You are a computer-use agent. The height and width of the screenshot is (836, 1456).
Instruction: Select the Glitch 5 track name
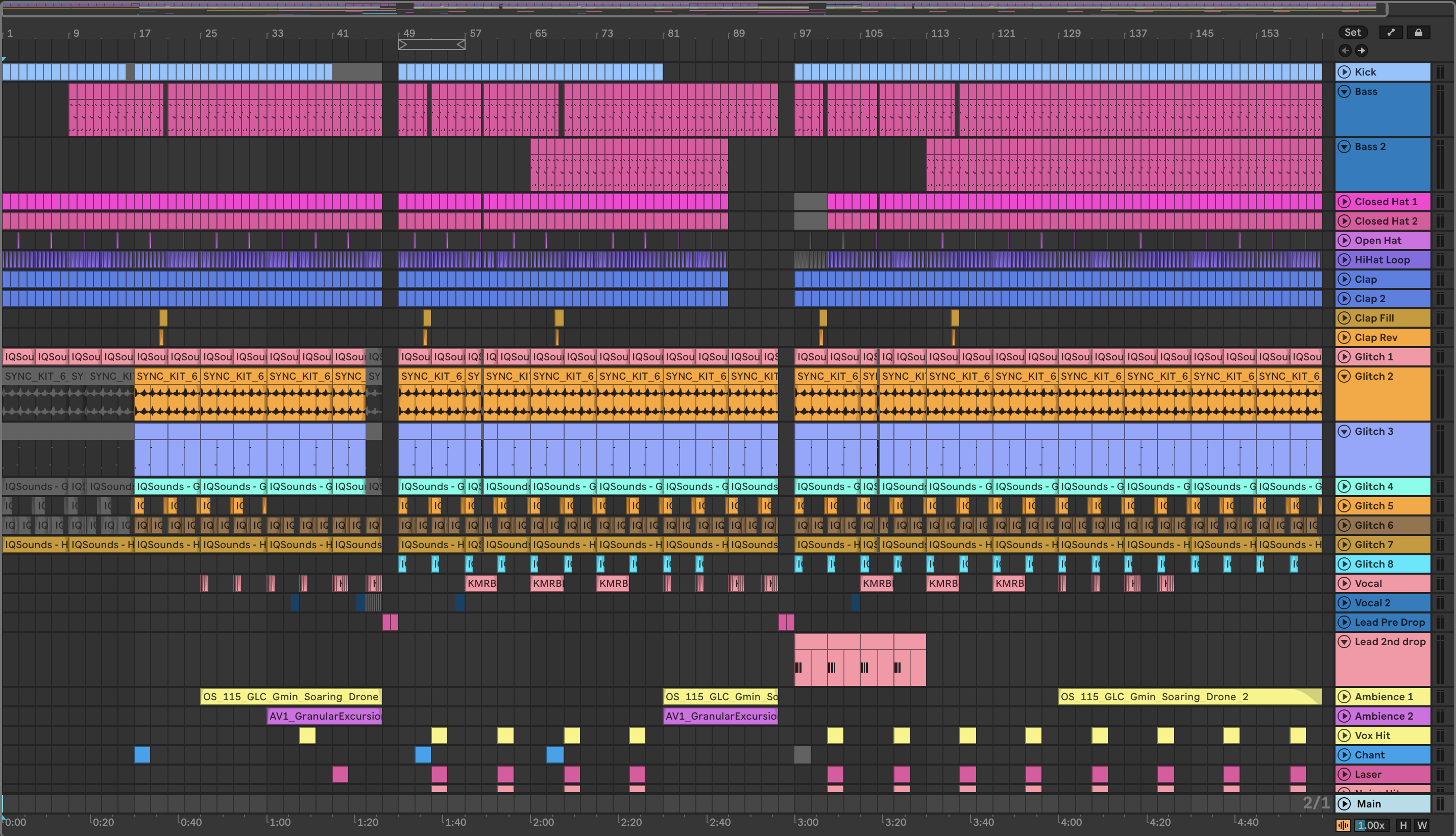tap(1374, 506)
